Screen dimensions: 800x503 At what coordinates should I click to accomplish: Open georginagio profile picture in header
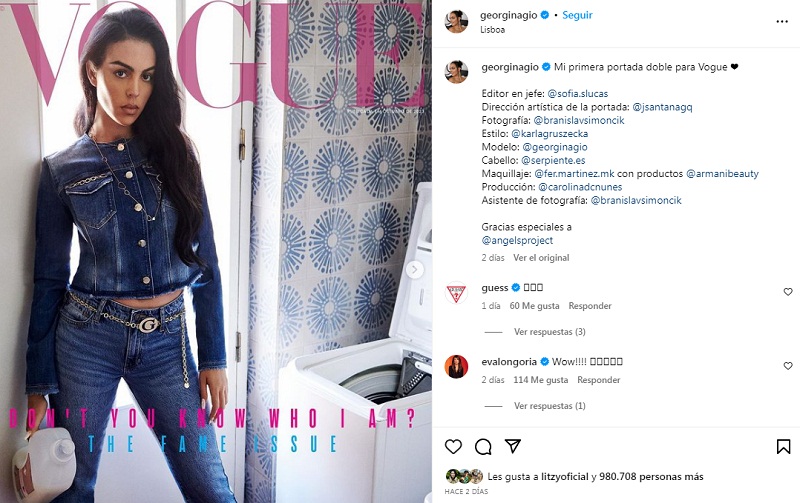(x=456, y=21)
